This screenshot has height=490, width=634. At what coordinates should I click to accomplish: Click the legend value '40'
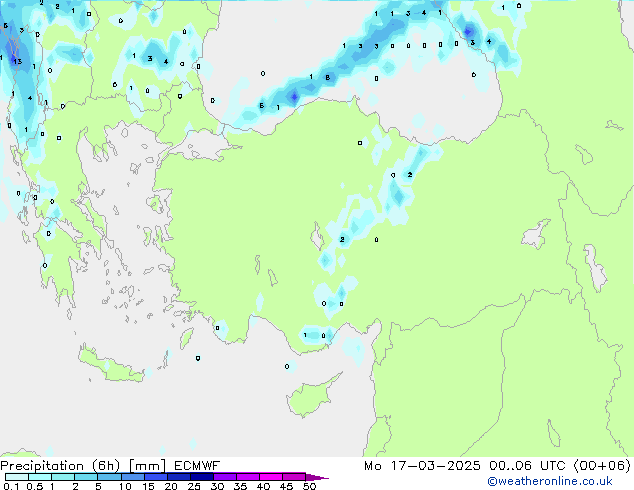pyautogui.click(x=263, y=486)
